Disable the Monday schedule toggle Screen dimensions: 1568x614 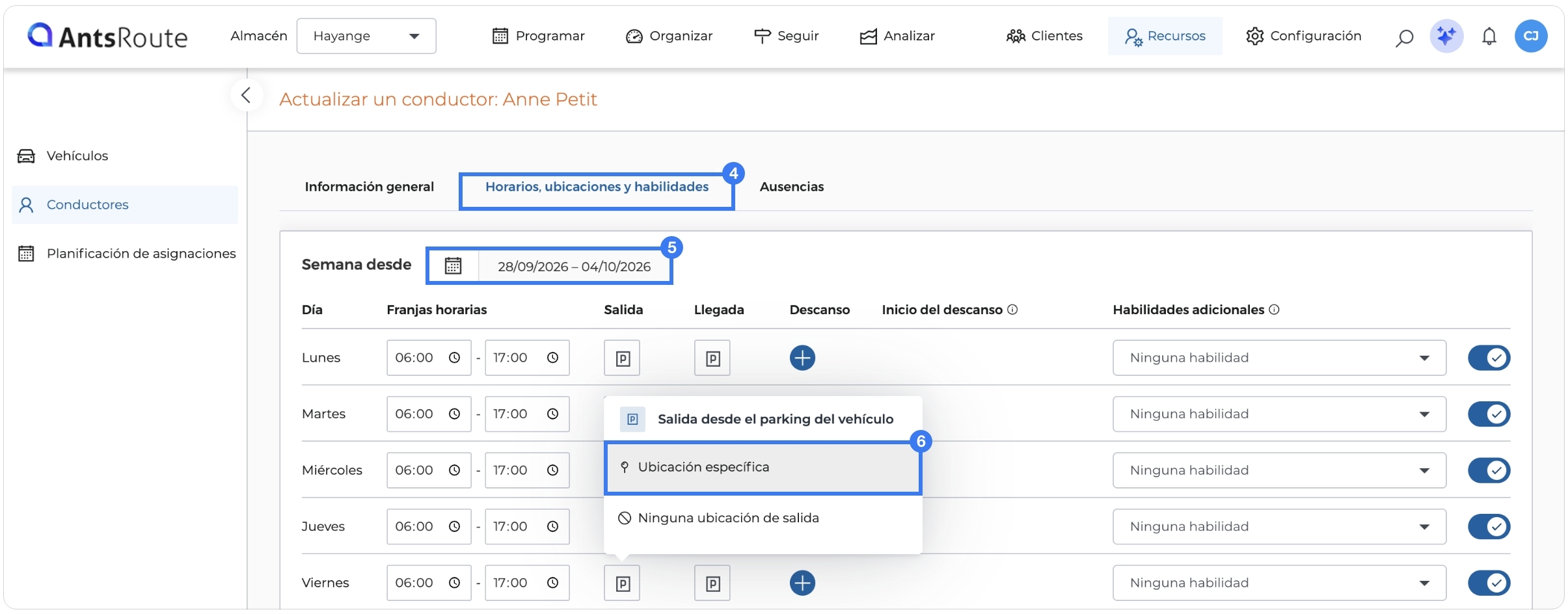click(1489, 358)
